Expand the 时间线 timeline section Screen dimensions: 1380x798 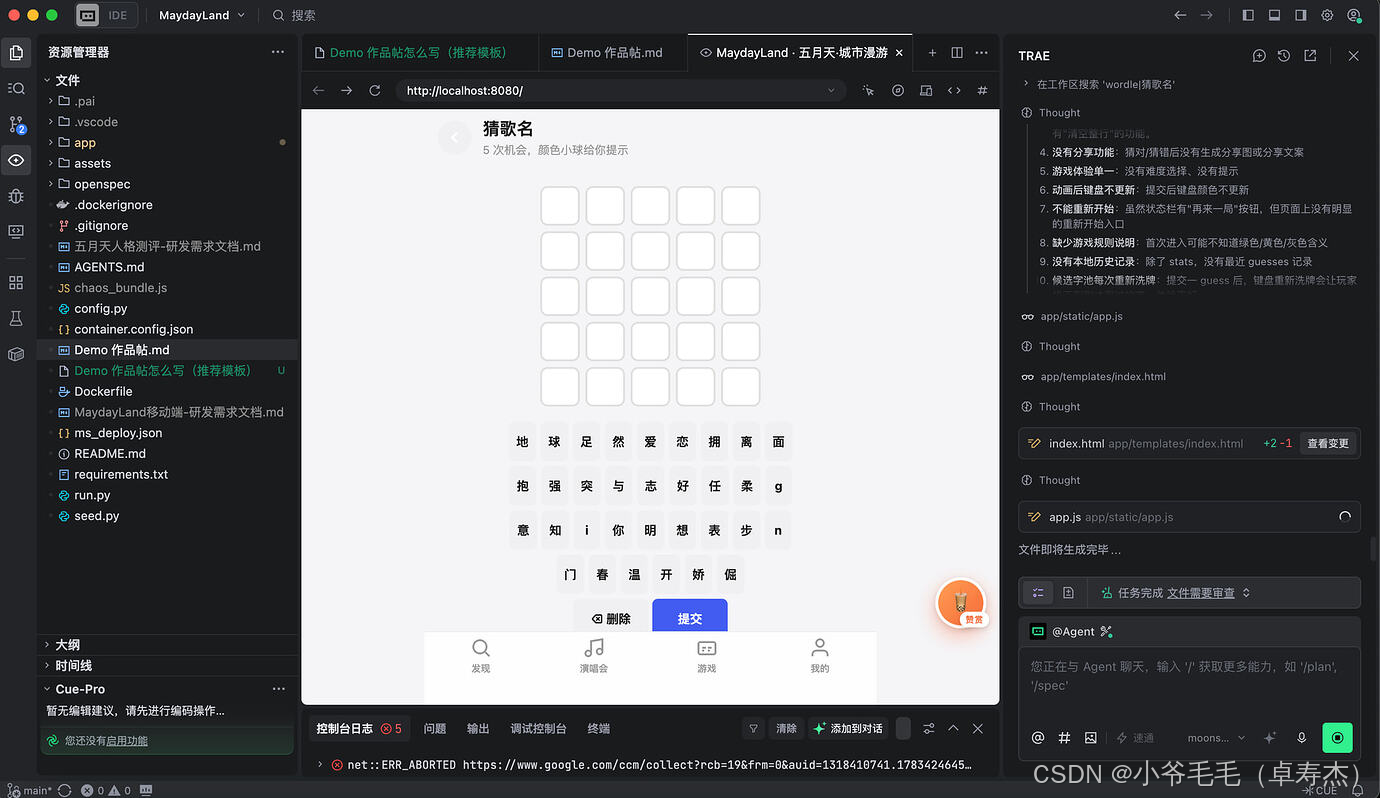pyautogui.click(x=74, y=665)
